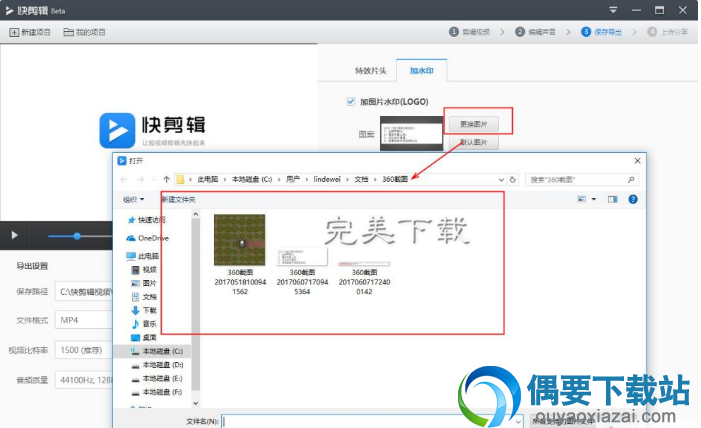Viewport: 701px width, 428px height.
Task: Open the main window dropdown menu icon
Action: (613, 10)
